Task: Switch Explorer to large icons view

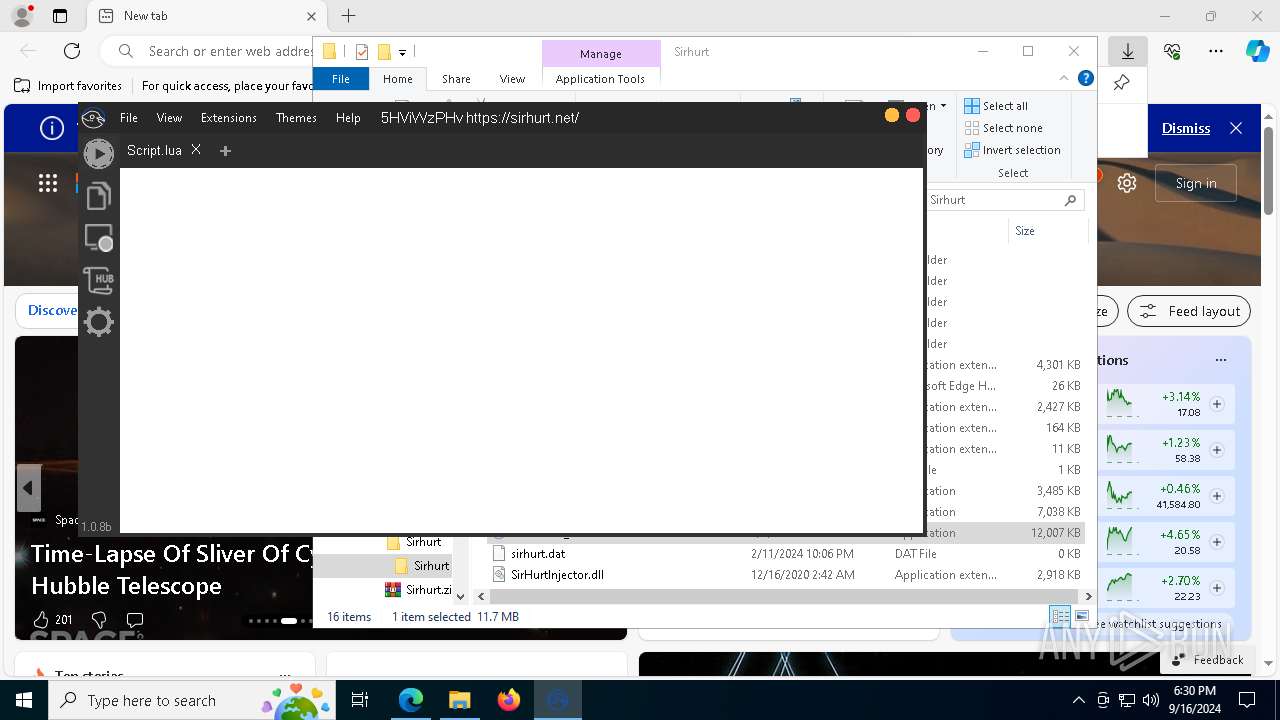Action: (x=1081, y=616)
